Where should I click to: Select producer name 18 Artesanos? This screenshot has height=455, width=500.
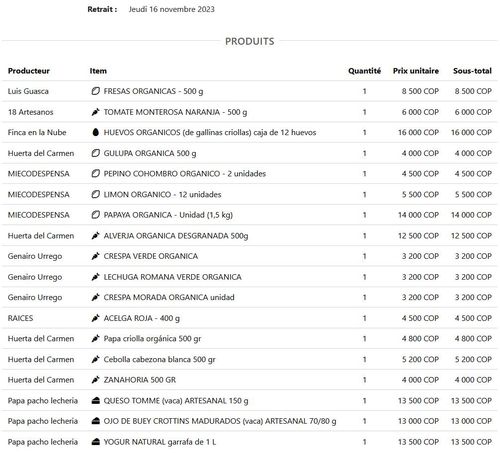pyautogui.click(x=30, y=112)
